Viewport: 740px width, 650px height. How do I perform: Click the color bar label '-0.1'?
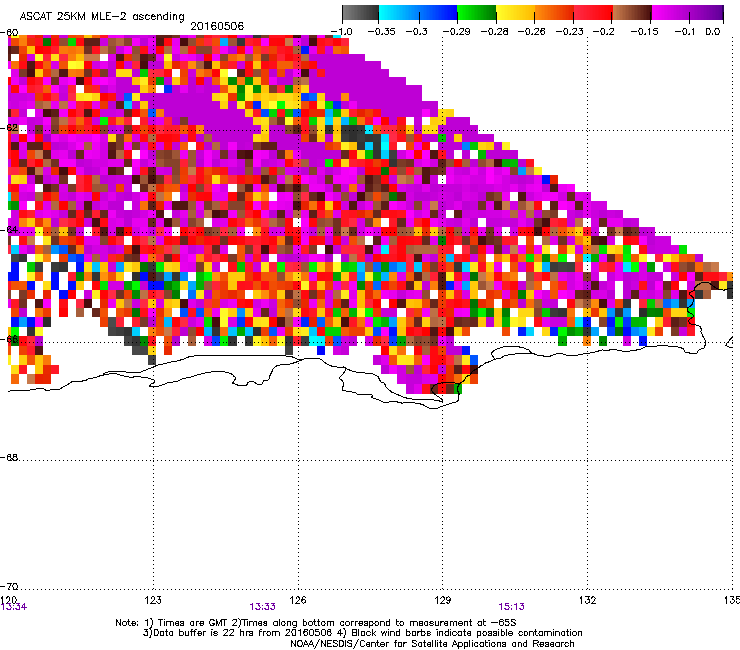coord(685,32)
